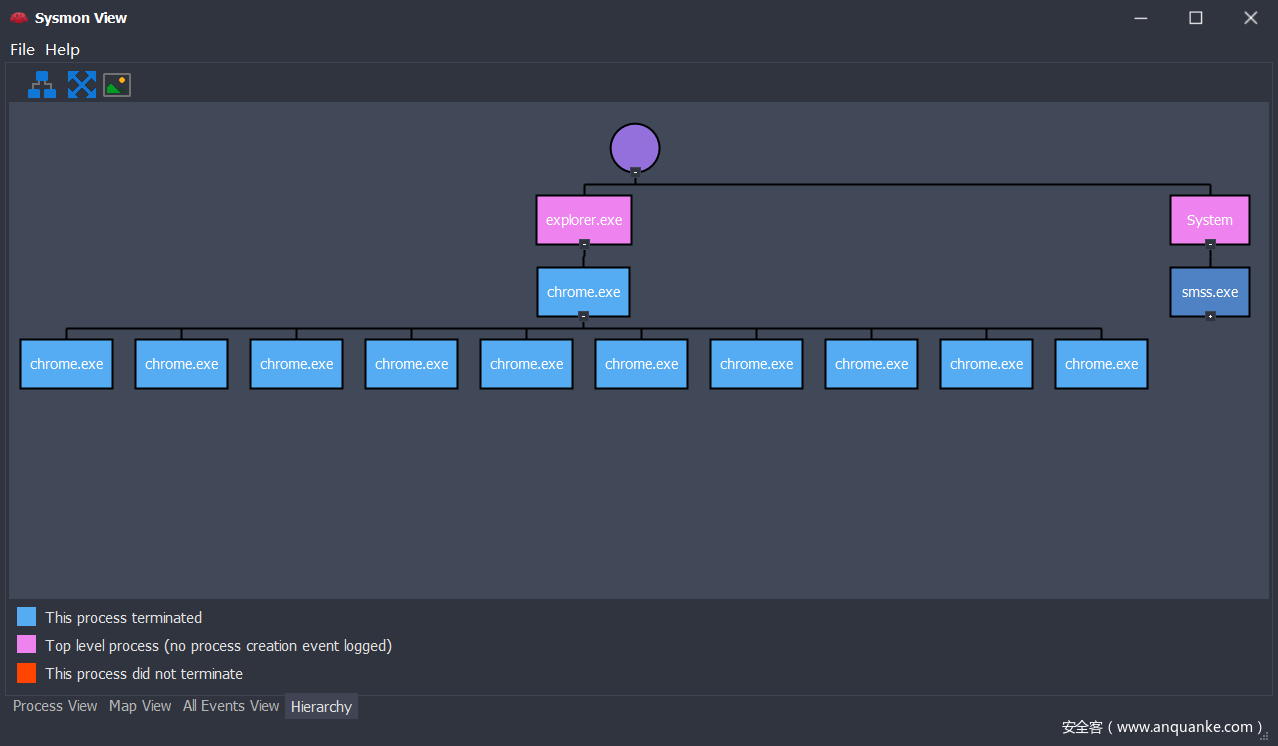Screen dimensions: 1278x746
Task: Click the orange 'did not terminate' legend swatch
Action: coord(27,673)
